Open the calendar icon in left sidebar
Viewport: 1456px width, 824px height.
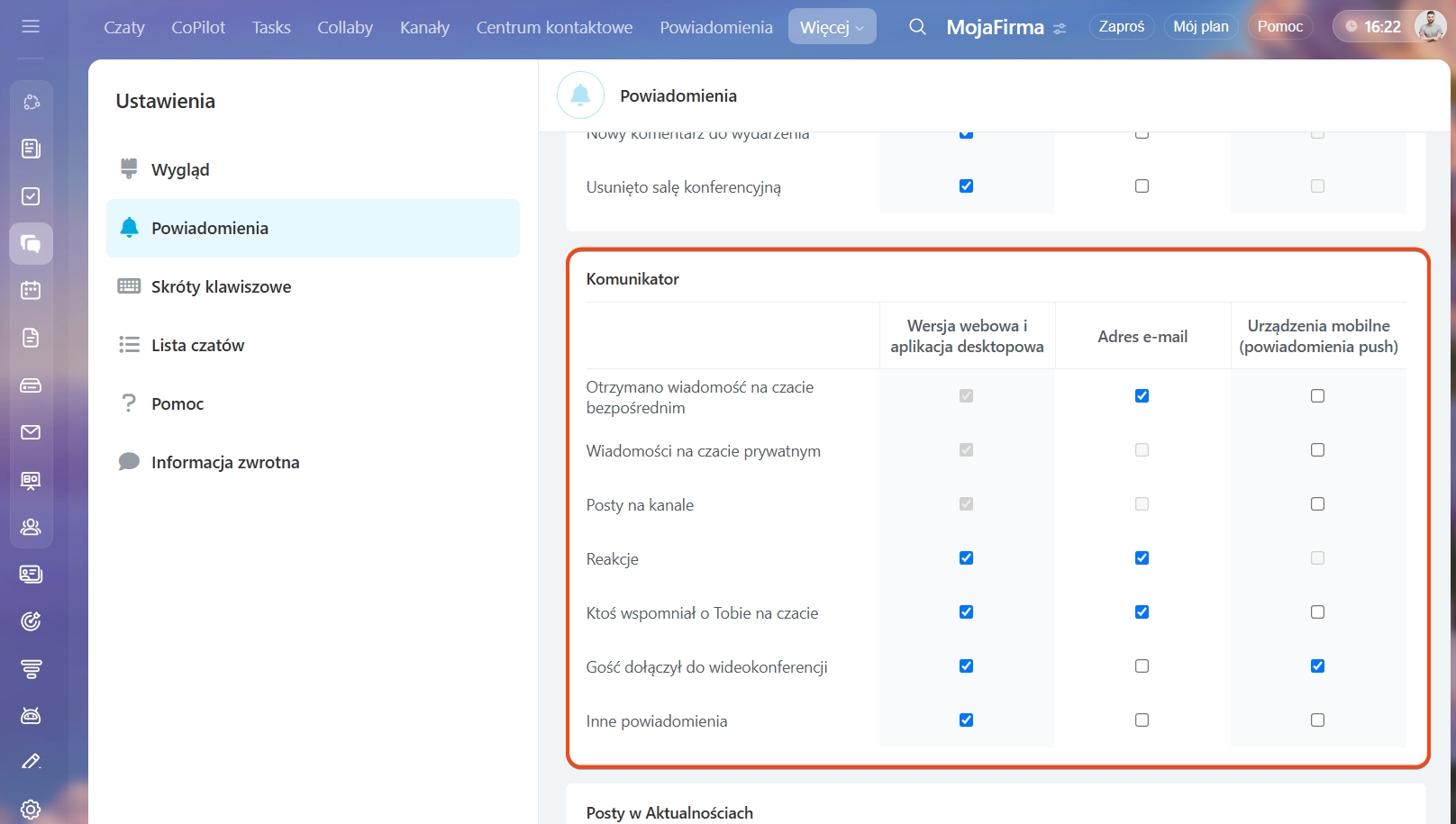click(31, 290)
